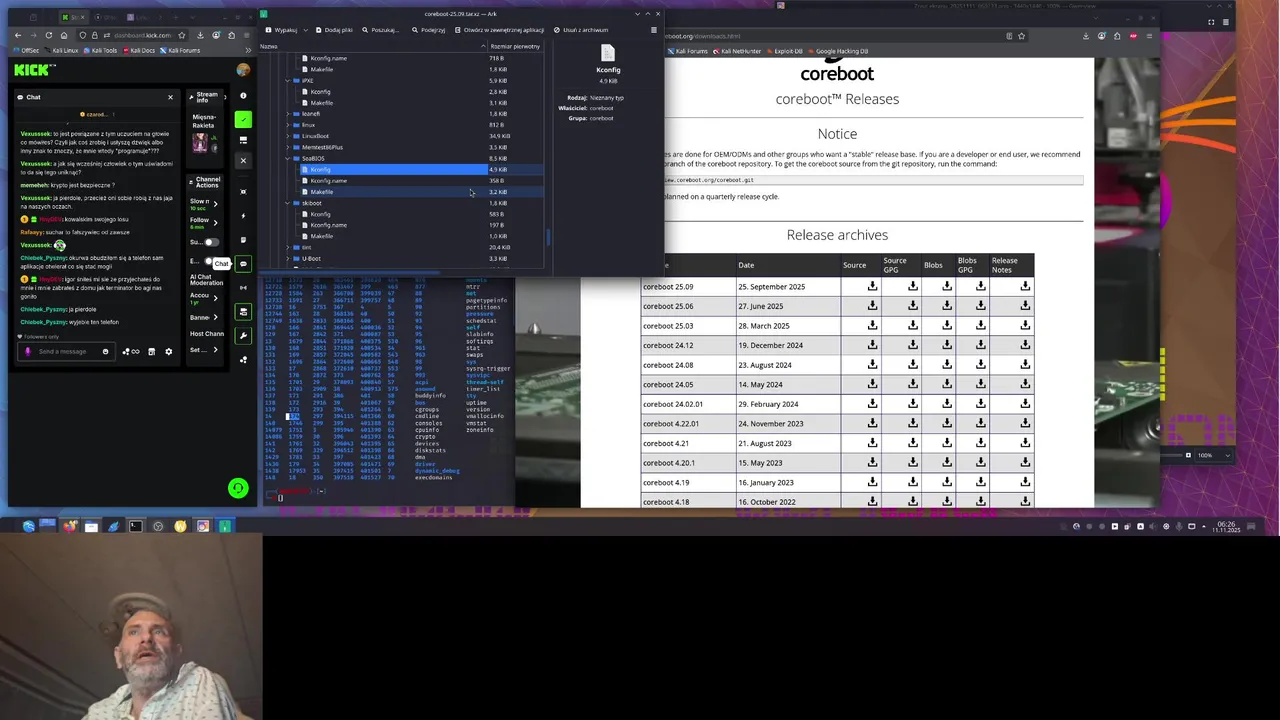Open Ark hamburger menu
This screenshot has width=1280, height=720.
click(x=654, y=30)
